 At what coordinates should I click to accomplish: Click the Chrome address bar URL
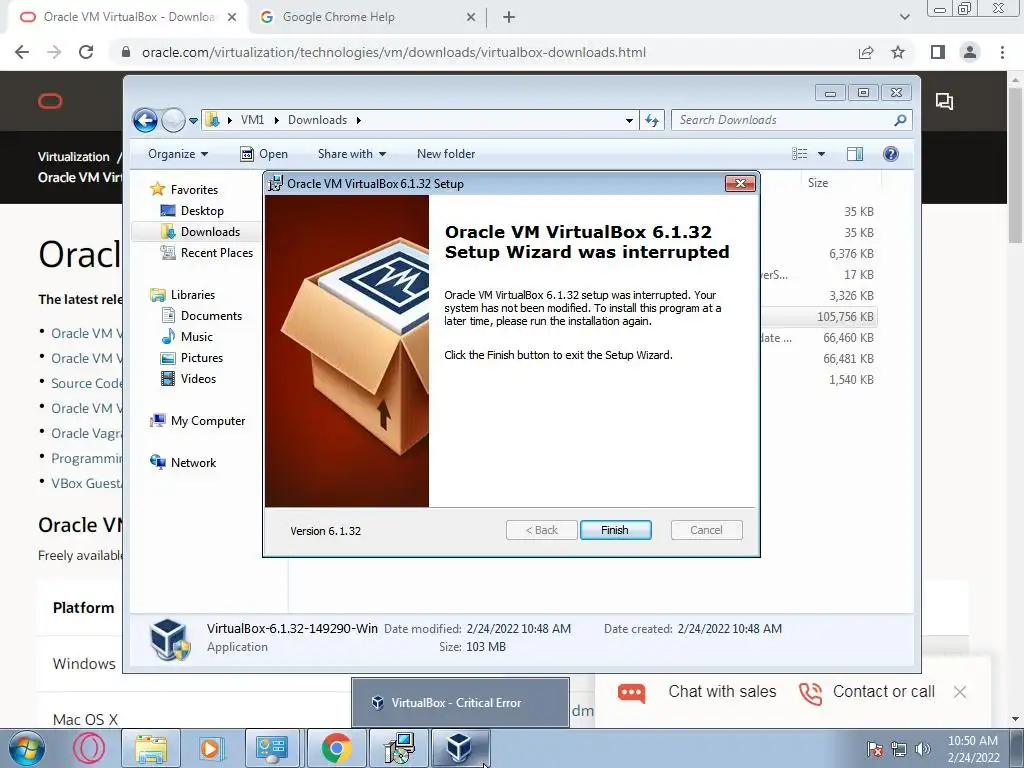pos(394,52)
